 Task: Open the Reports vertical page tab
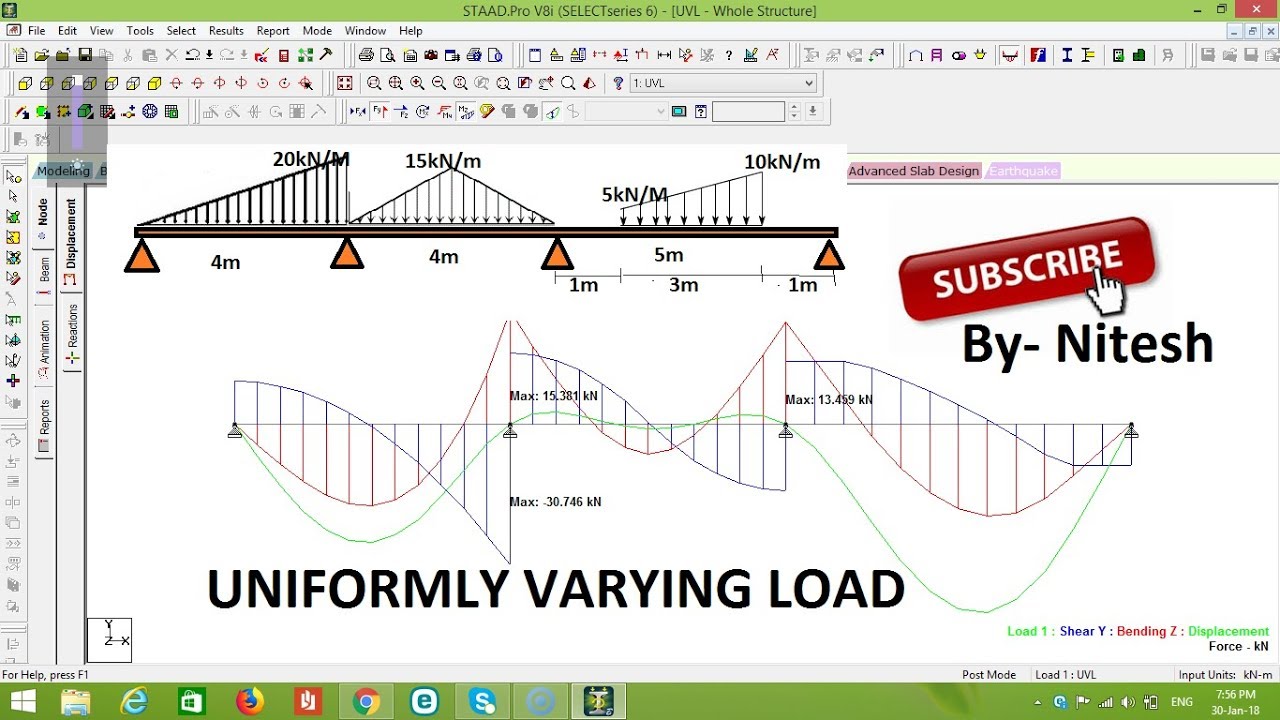coord(44,426)
